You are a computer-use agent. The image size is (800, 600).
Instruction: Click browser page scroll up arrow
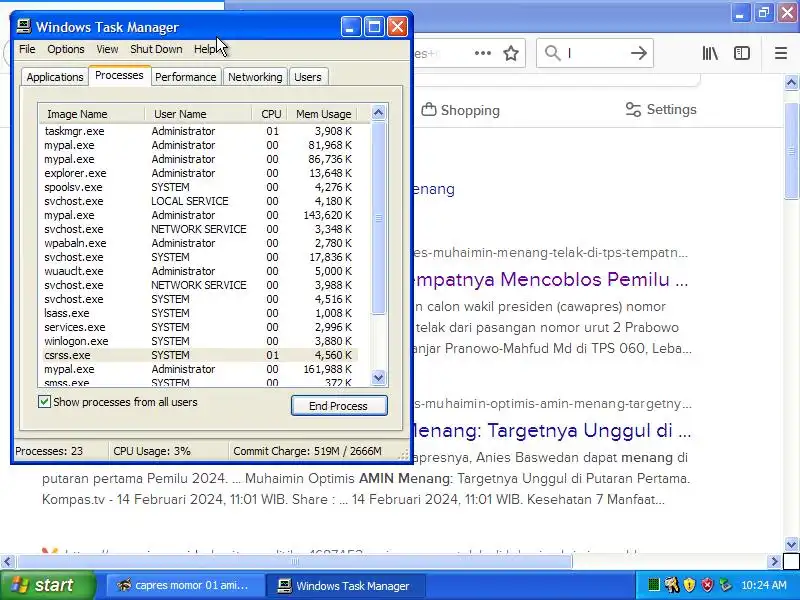point(791,82)
